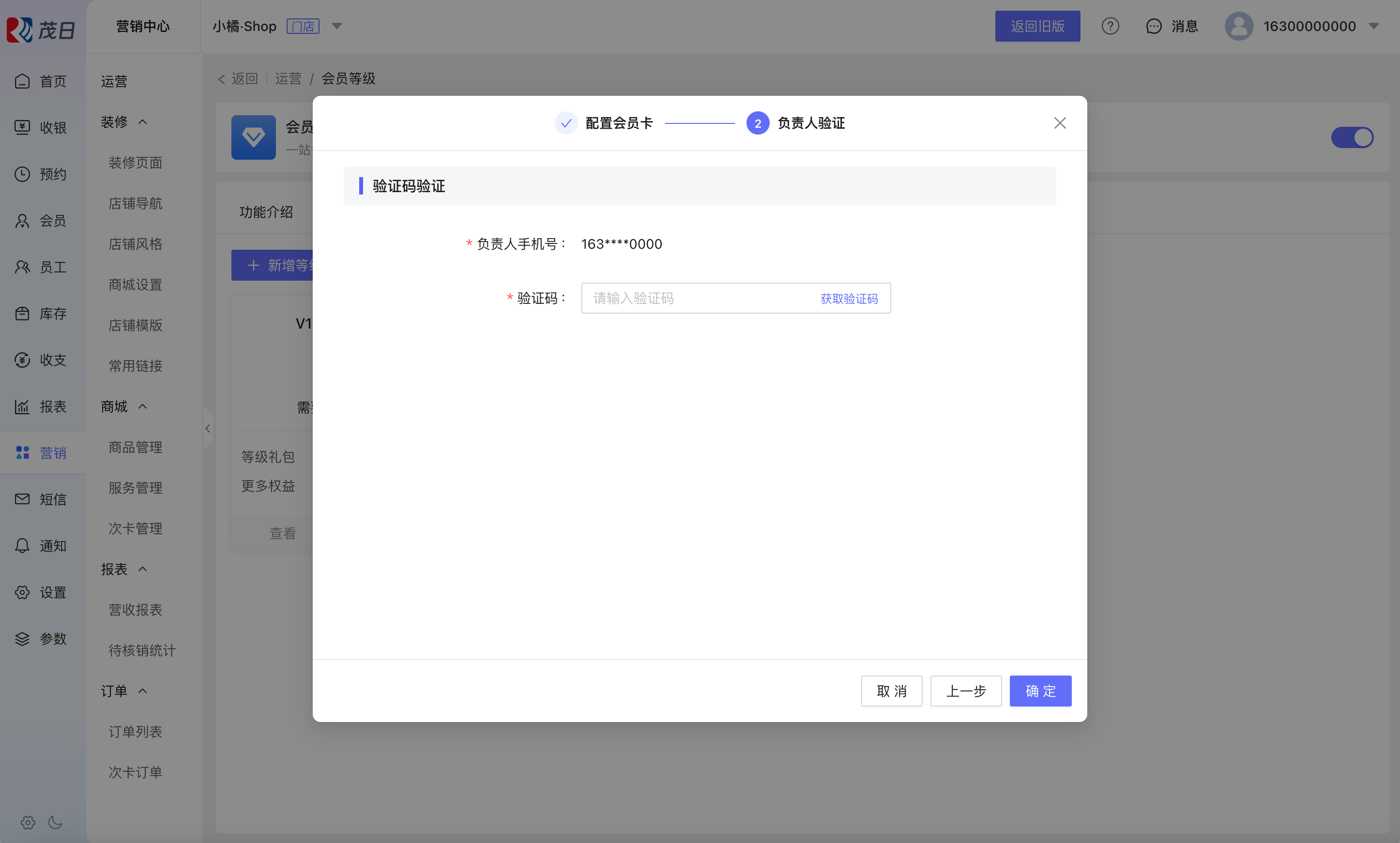Click the help question mark icon

point(1110,26)
